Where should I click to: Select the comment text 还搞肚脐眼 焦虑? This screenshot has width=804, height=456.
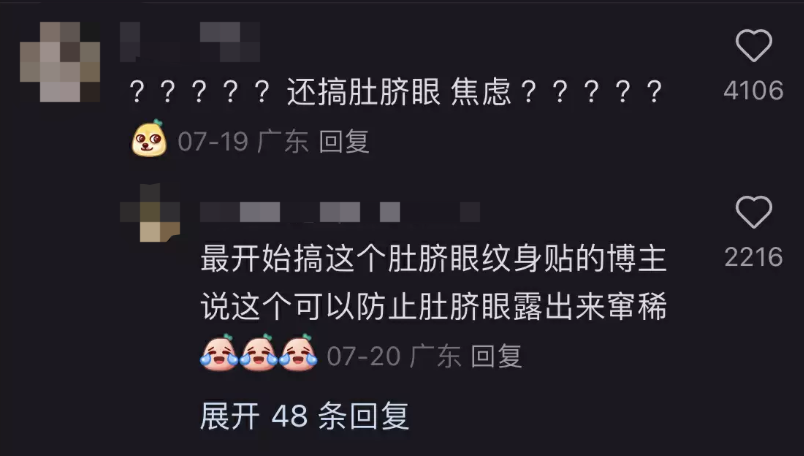tap(399, 92)
